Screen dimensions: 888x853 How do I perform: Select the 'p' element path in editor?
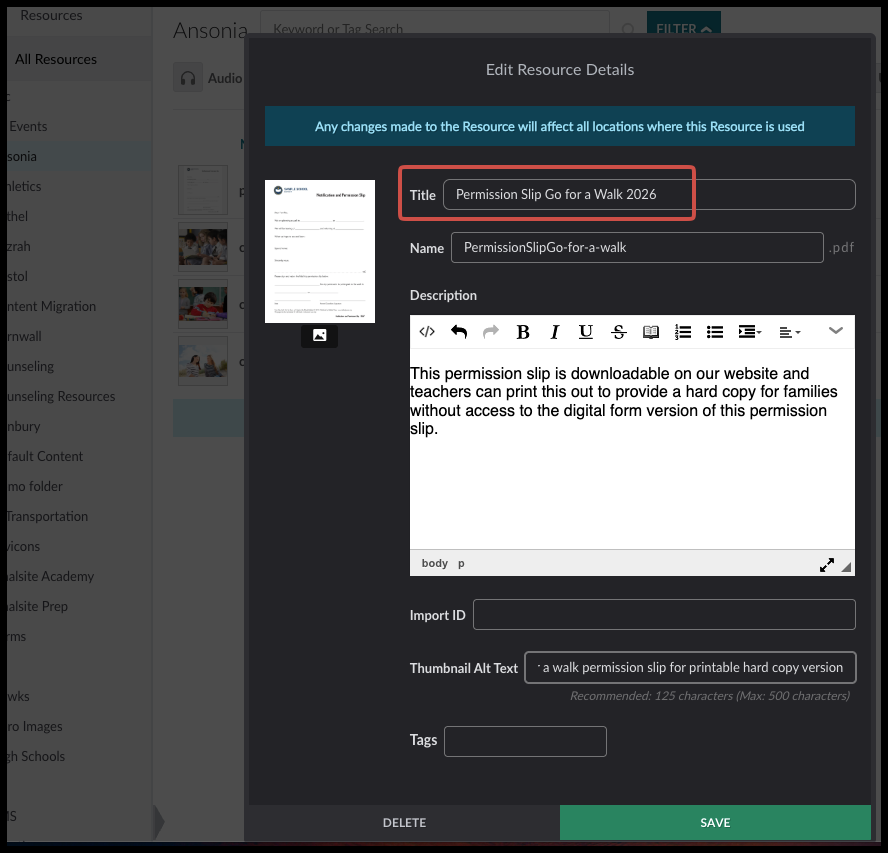click(461, 564)
